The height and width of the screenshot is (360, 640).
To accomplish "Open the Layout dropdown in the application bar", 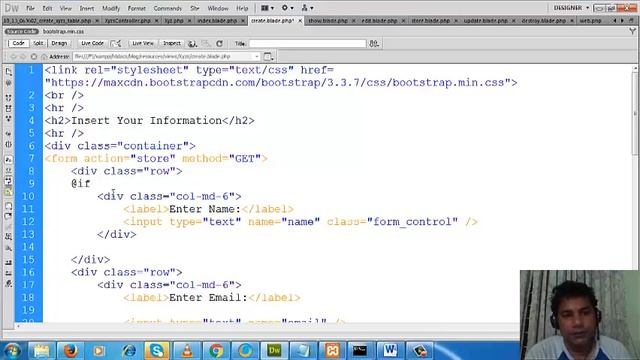I will (x=267, y=8).
